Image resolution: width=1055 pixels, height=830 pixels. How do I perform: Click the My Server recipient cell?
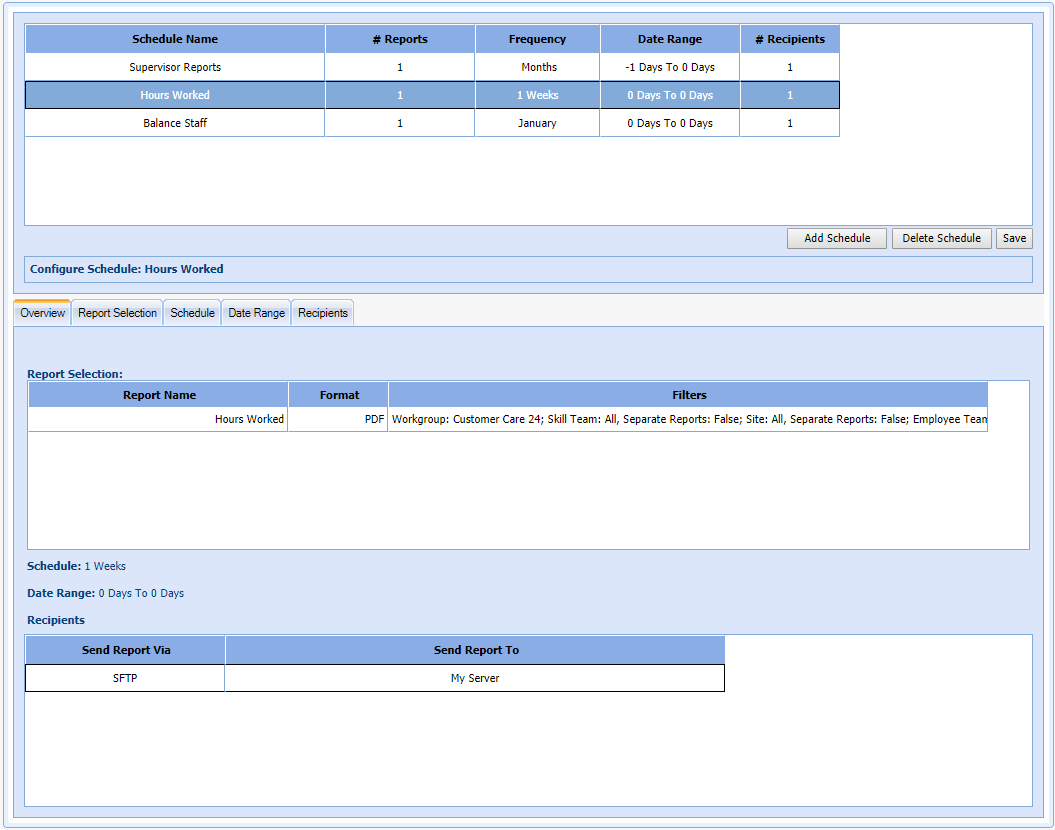(x=475, y=678)
